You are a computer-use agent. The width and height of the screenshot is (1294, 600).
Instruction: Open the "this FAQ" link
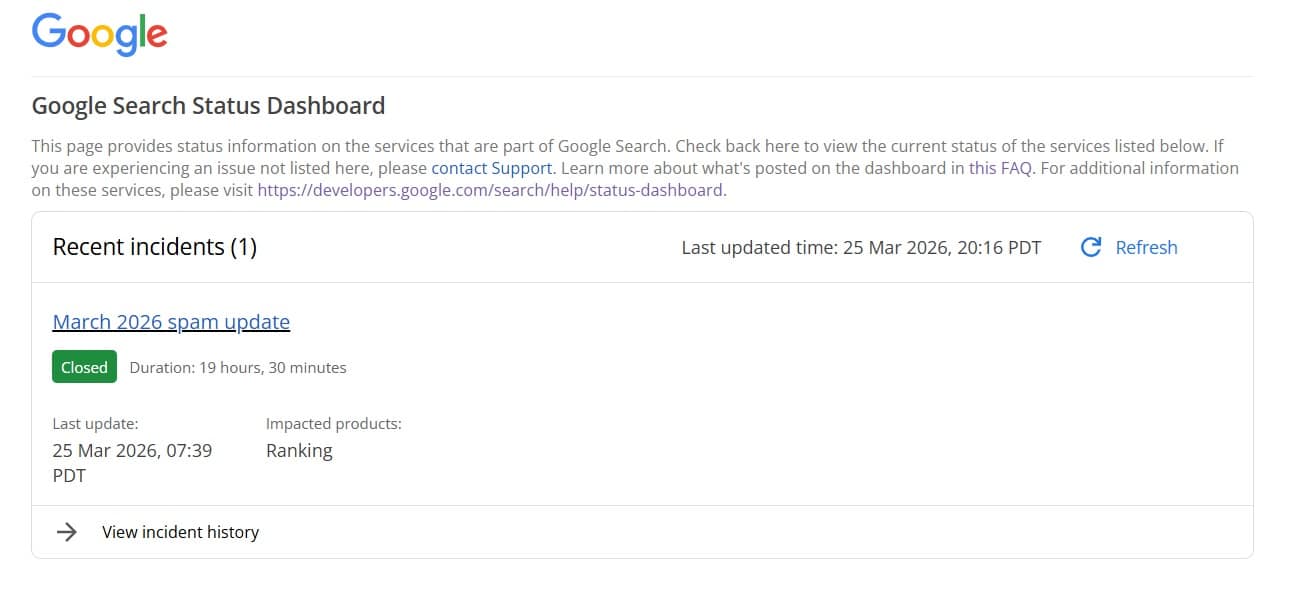1000,168
